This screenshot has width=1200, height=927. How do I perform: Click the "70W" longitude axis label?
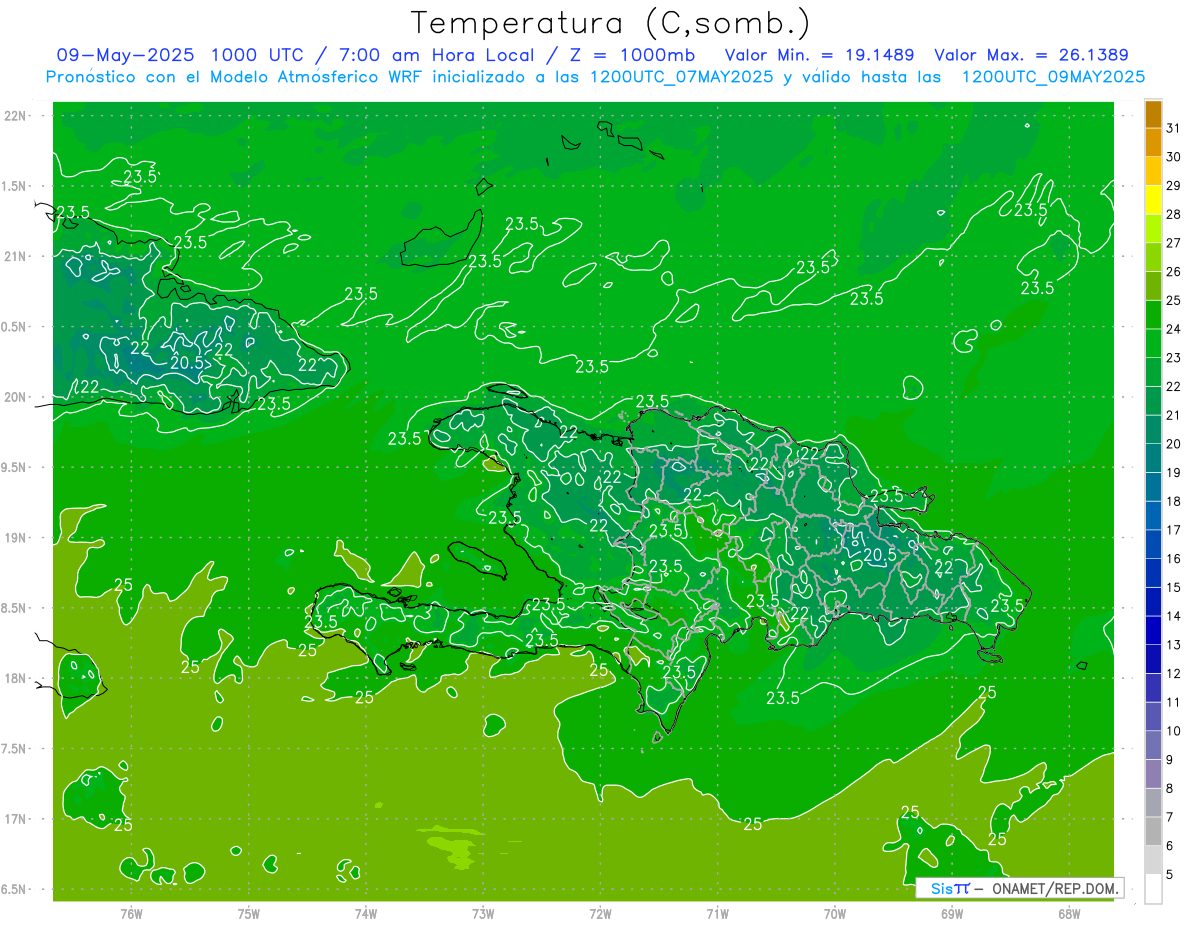click(x=834, y=913)
